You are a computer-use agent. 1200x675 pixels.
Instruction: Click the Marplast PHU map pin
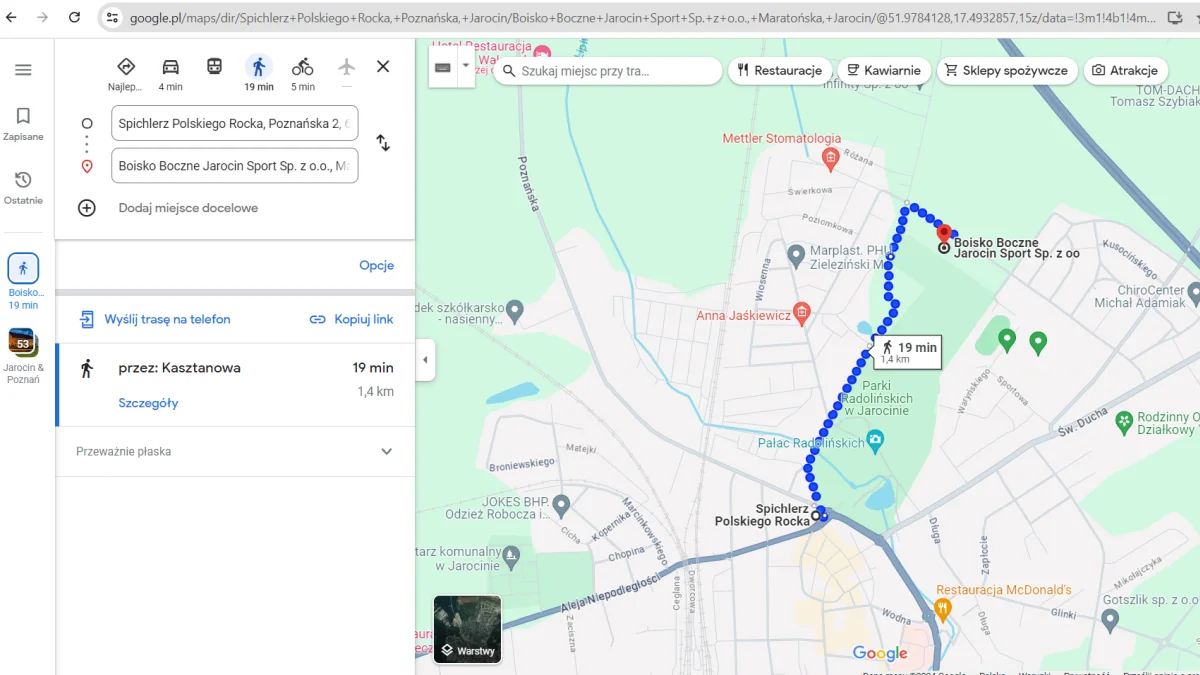click(x=796, y=255)
